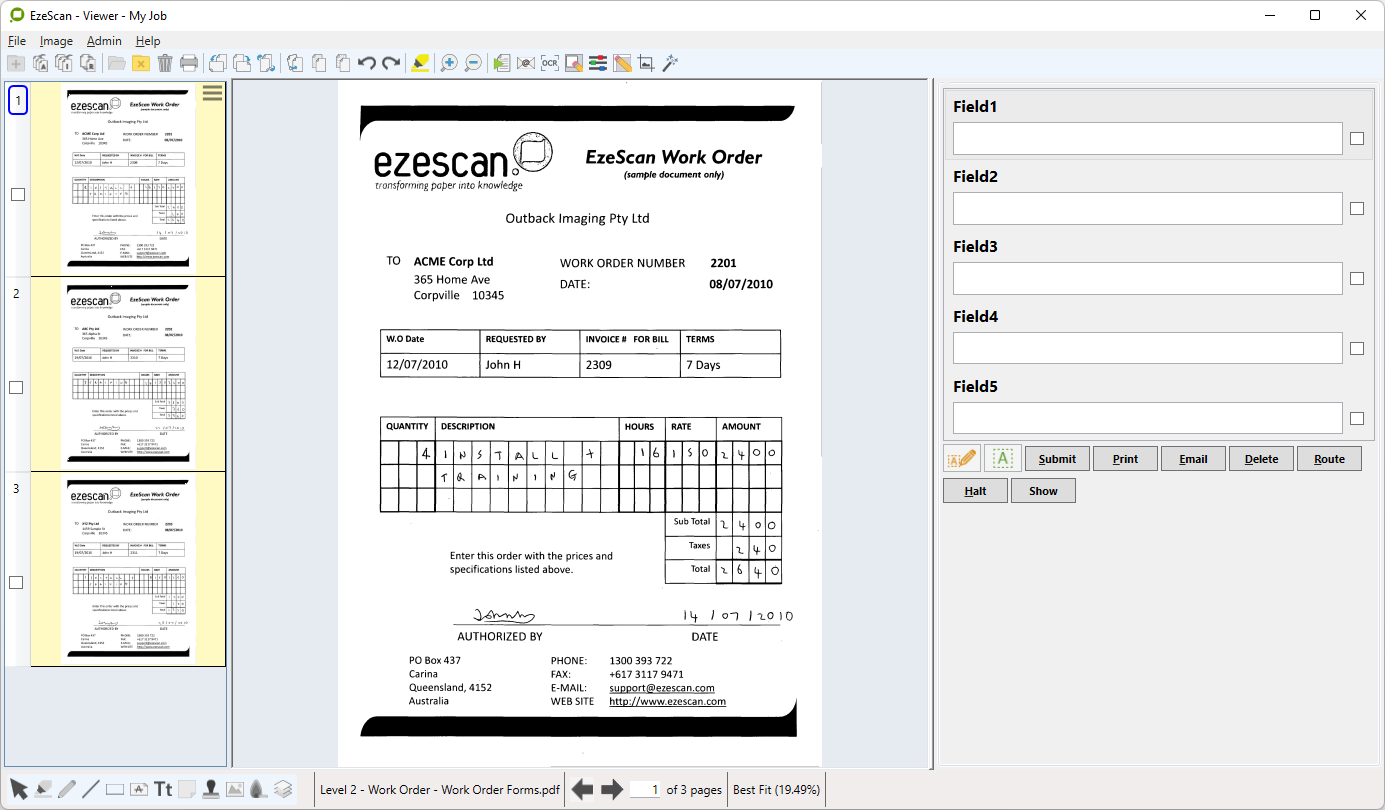Click into the Field2 text box

(1147, 209)
